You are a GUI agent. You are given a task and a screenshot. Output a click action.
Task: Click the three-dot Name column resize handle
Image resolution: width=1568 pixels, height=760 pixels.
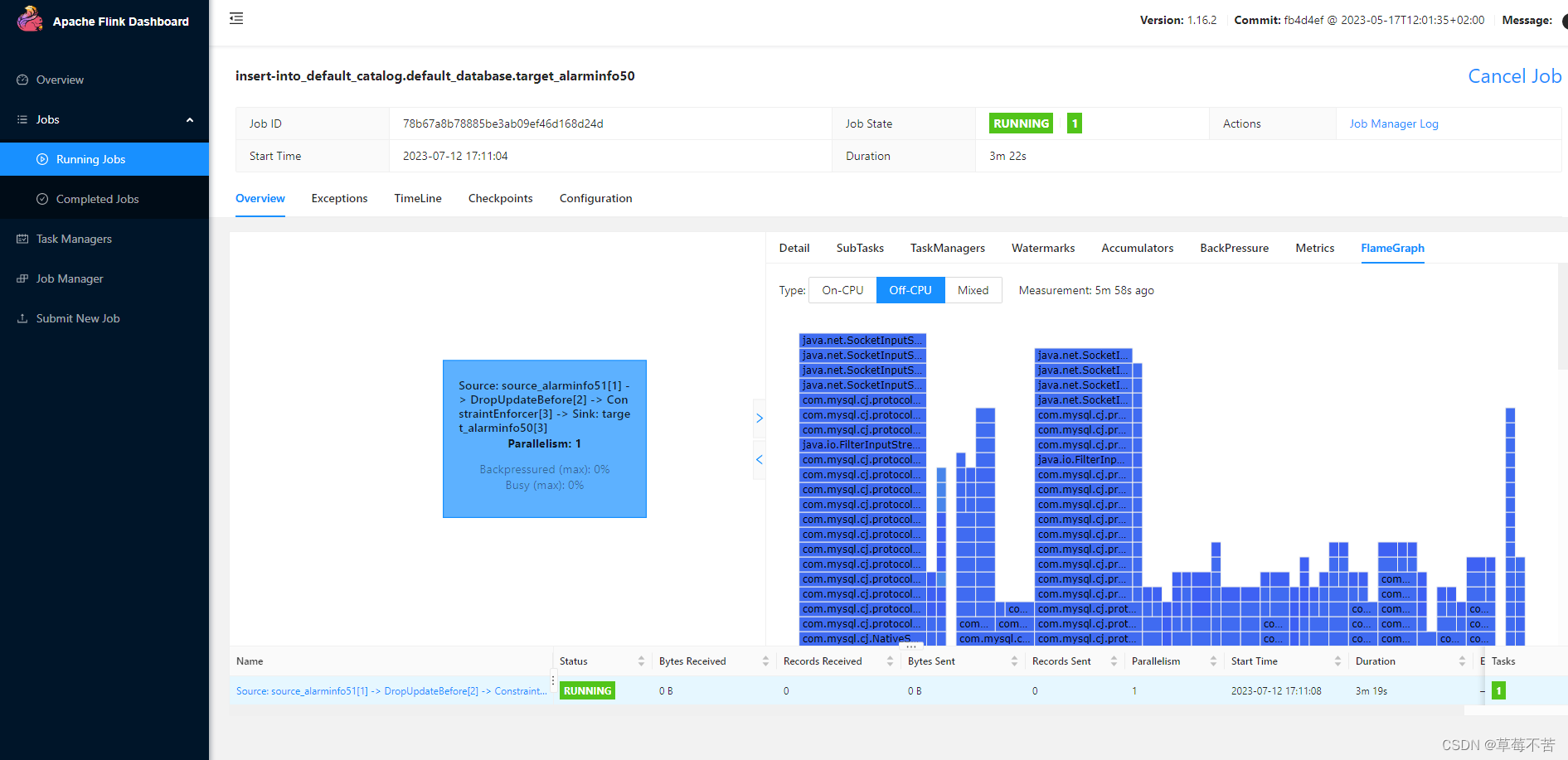point(553,680)
